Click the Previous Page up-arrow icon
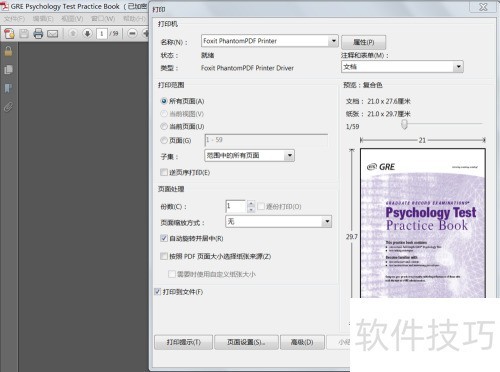This screenshot has width=500, height=372. click(73, 33)
